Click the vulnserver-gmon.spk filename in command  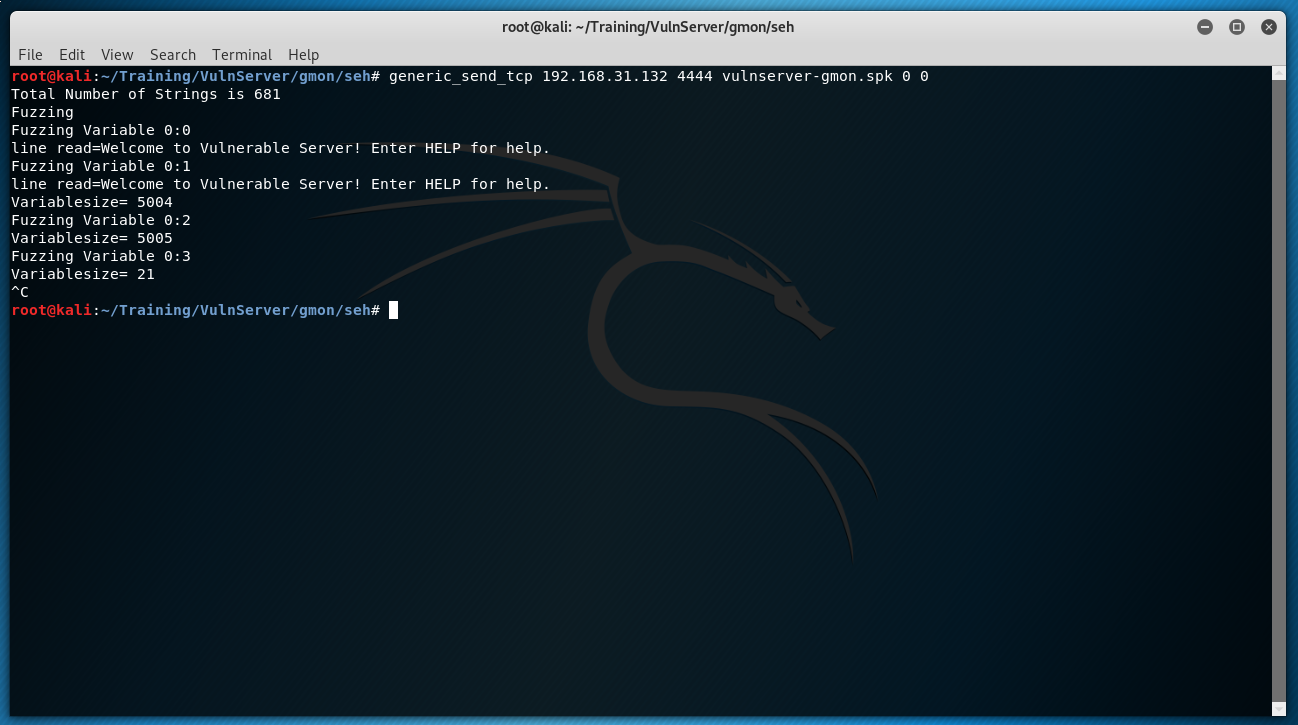[807, 76]
